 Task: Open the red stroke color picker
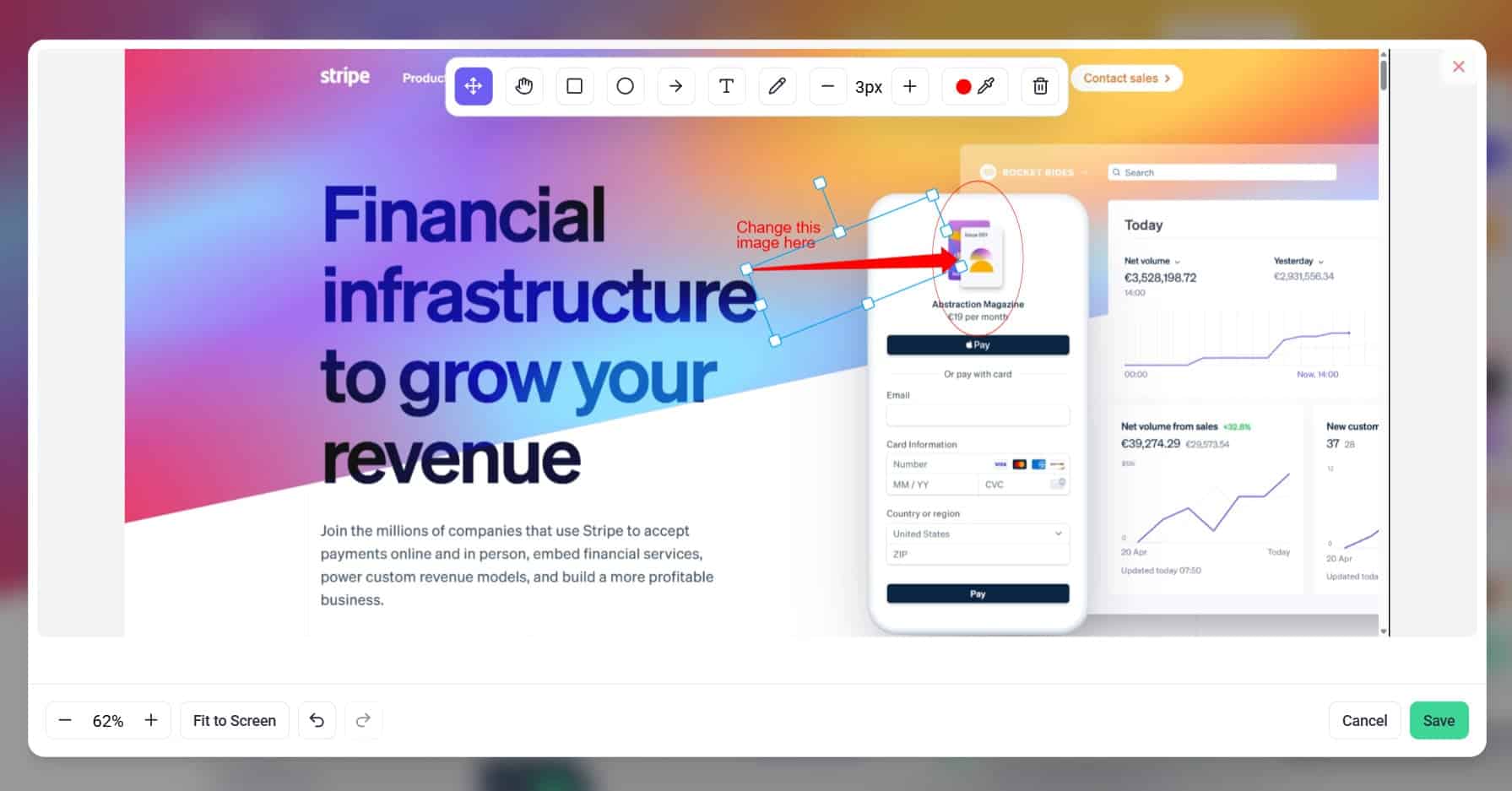(974, 86)
